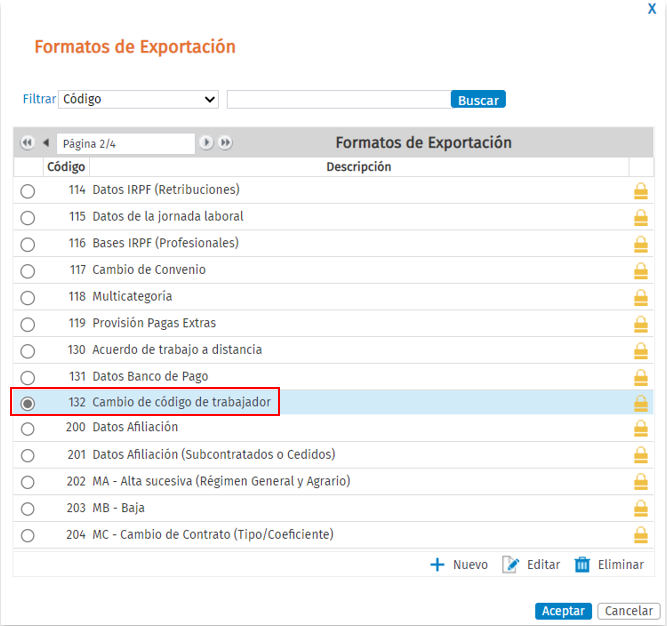Click lock icon for row 116
Image resolution: width=667 pixels, height=626 pixels.
point(641,245)
